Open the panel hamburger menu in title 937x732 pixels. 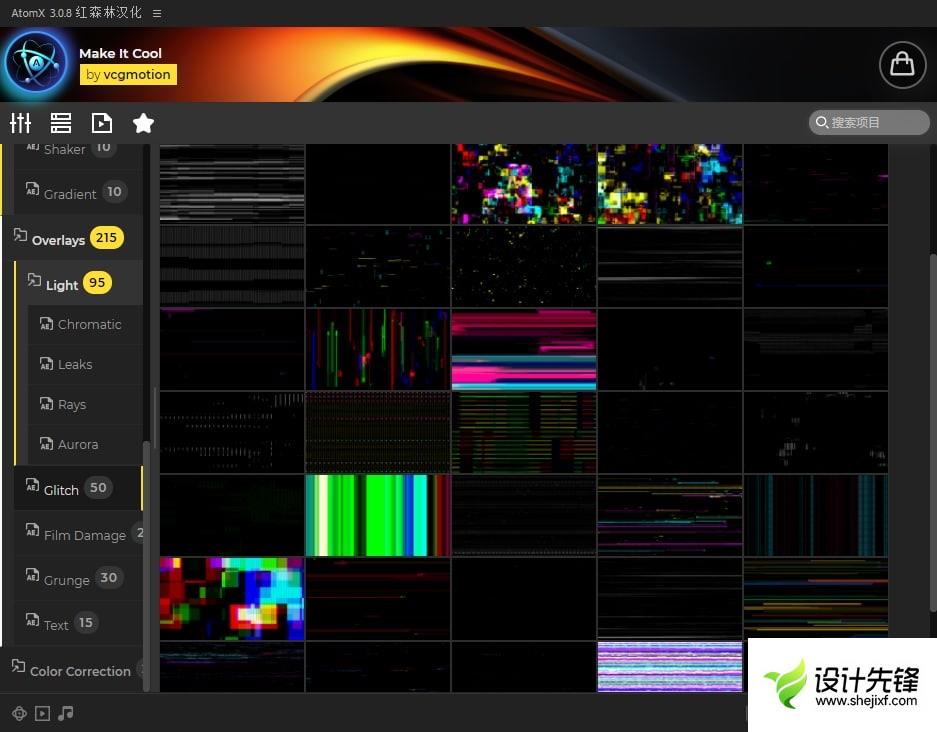(x=157, y=13)
